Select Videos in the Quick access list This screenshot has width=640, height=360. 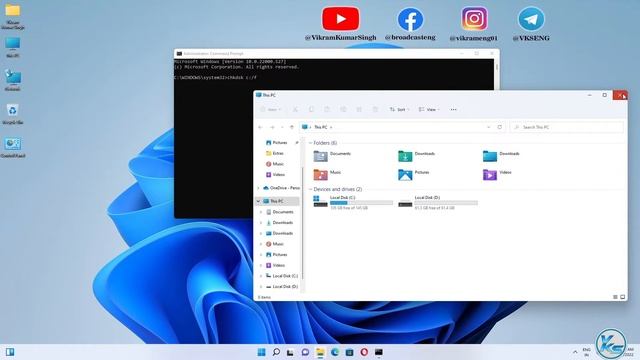tap(278, 174)
